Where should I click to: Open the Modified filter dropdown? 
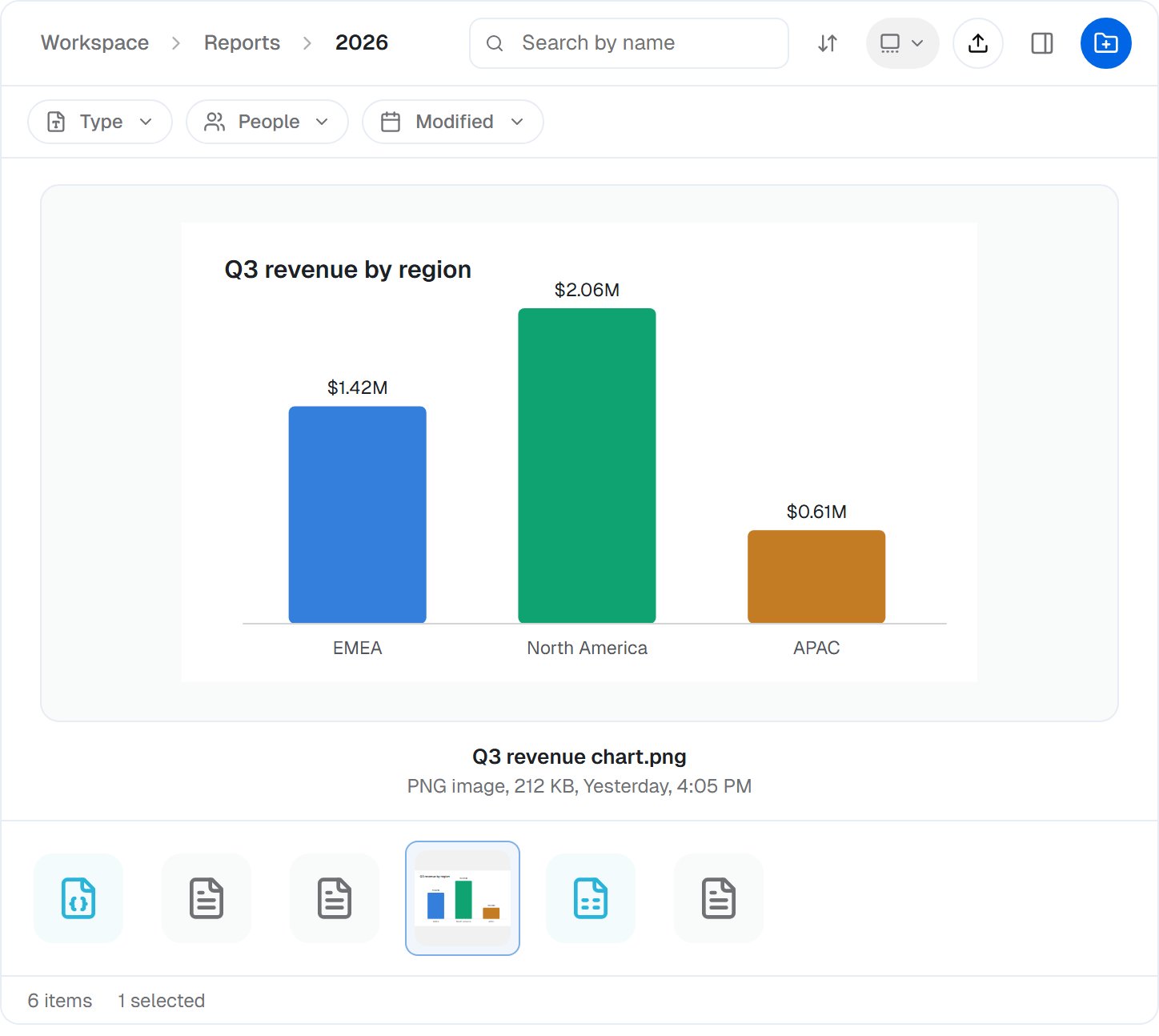[453, 122]
